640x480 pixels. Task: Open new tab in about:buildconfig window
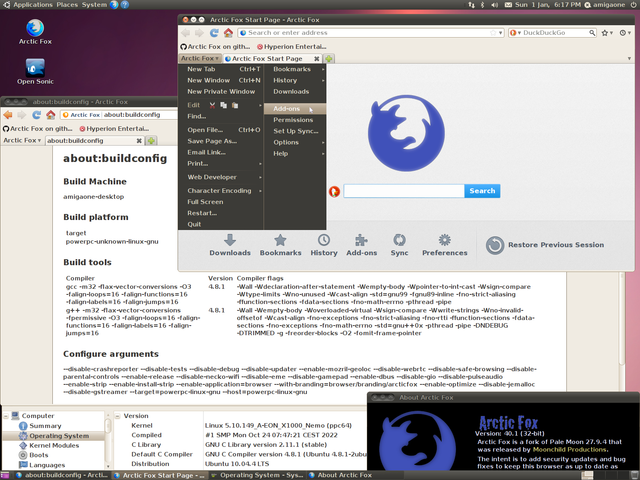[151, 140]
